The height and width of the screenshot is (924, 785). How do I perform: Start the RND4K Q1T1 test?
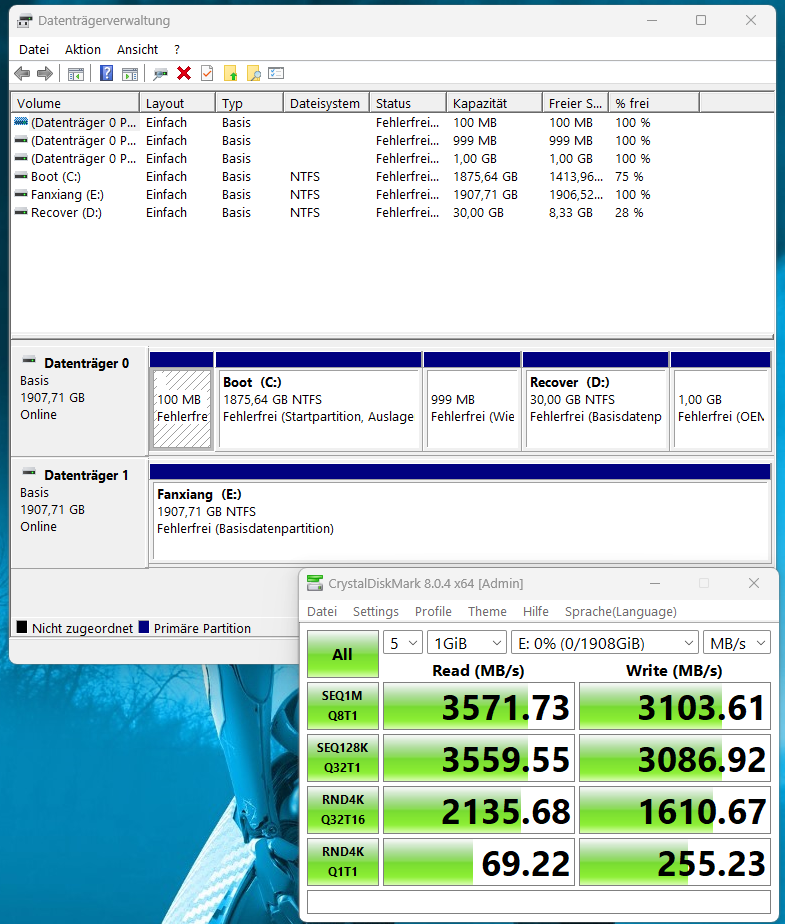pyautogui.click(x=342, y=861)
